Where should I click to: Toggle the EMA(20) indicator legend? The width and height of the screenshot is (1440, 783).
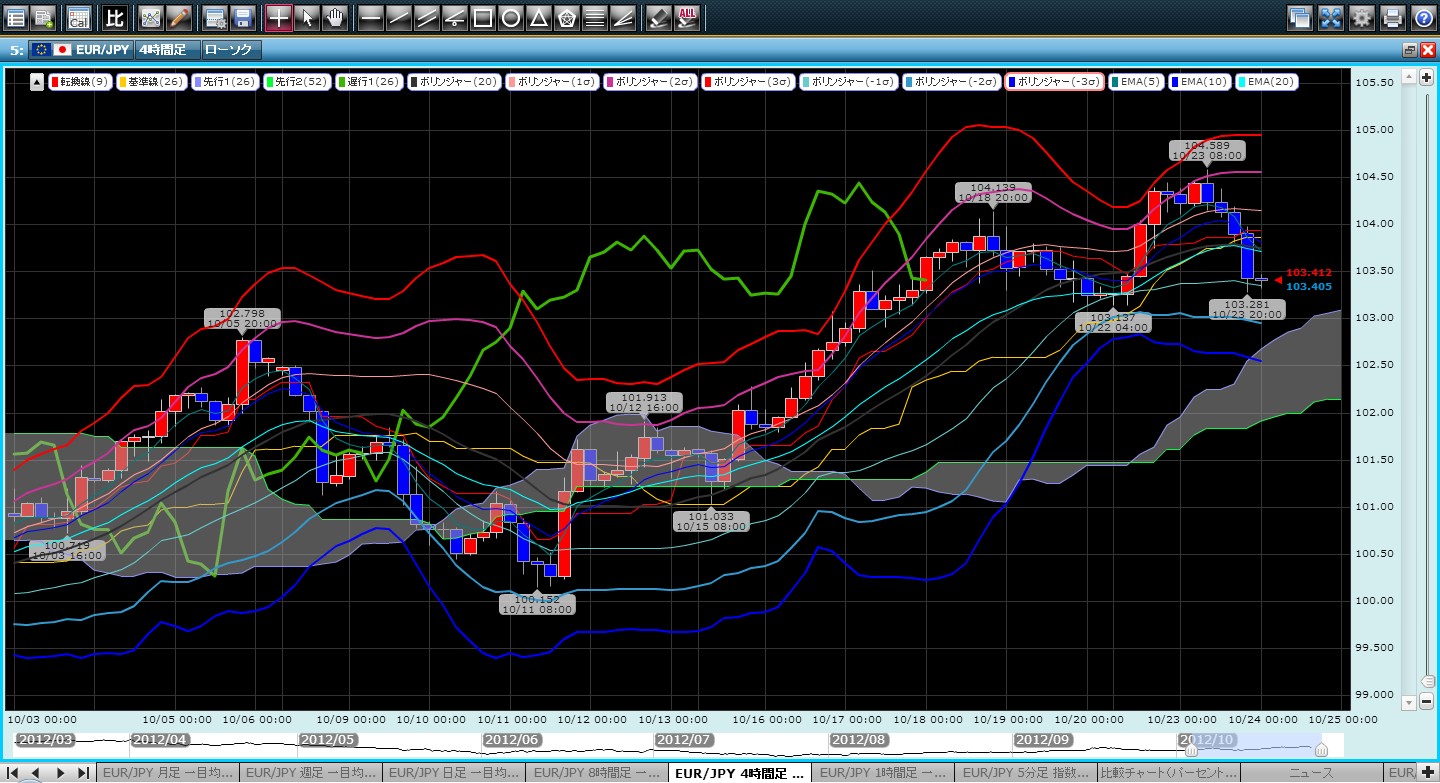click(1267, 82)
